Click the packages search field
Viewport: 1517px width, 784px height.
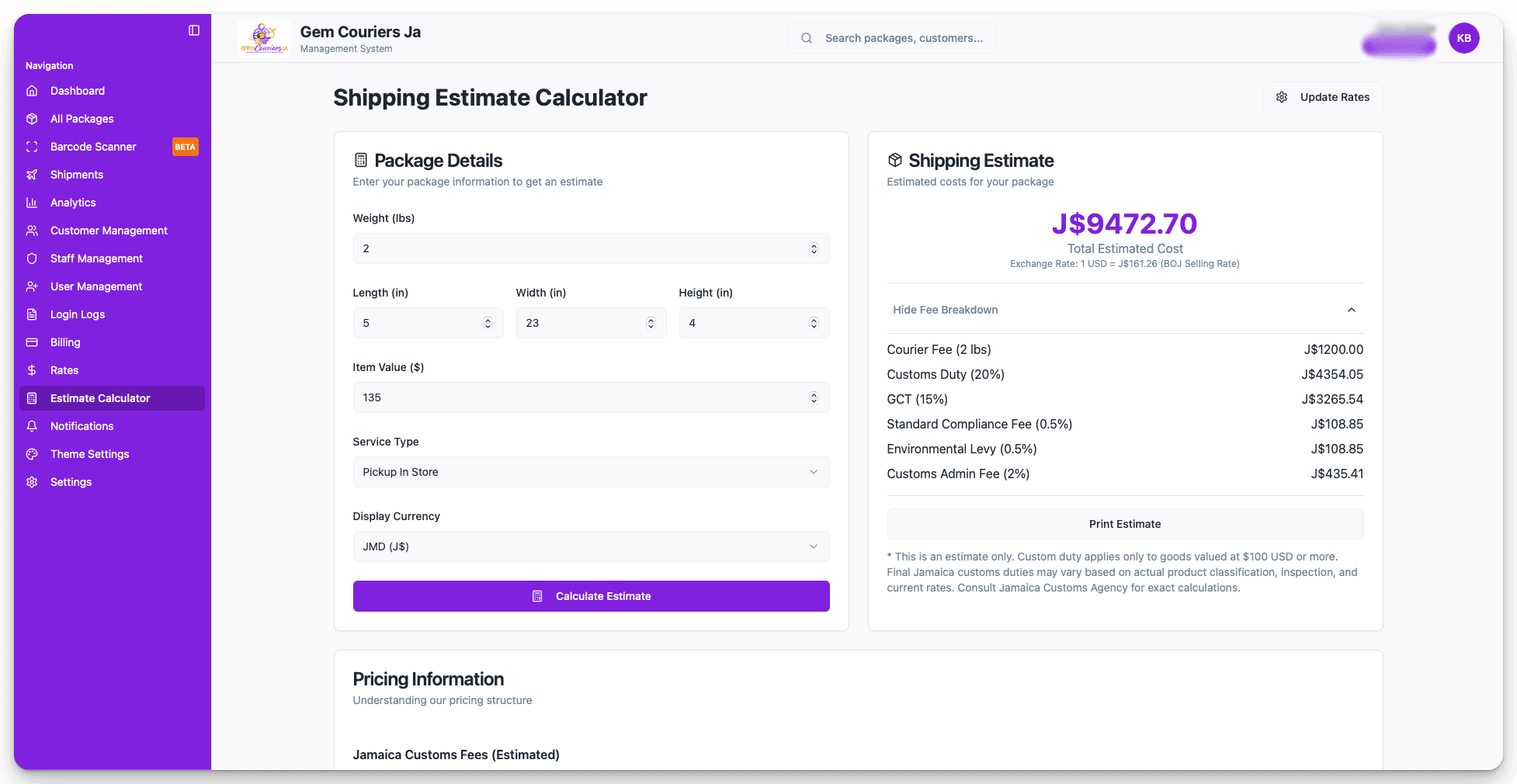coord(891,37)
